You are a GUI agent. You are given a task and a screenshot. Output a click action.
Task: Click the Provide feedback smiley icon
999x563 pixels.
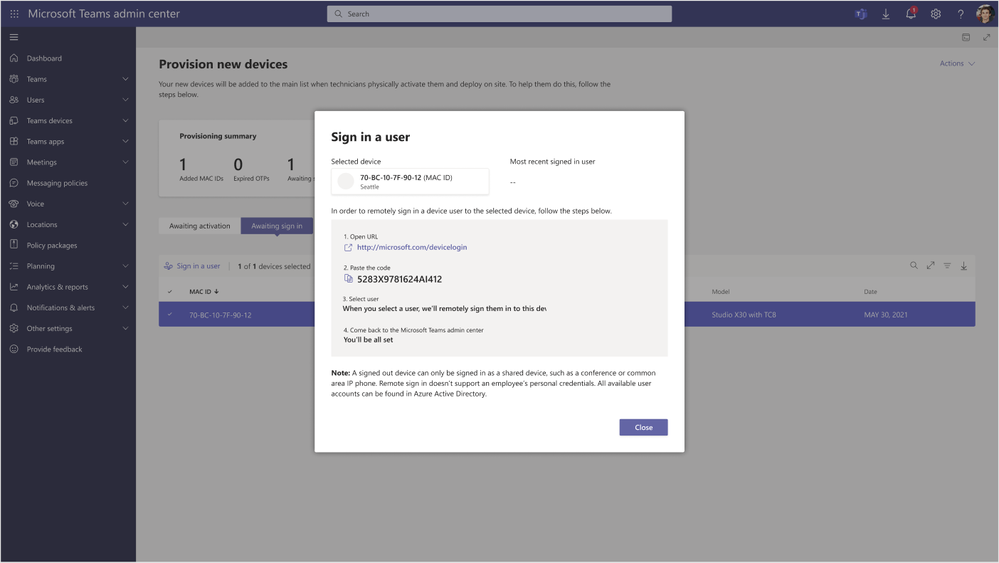tap(14, 349)
